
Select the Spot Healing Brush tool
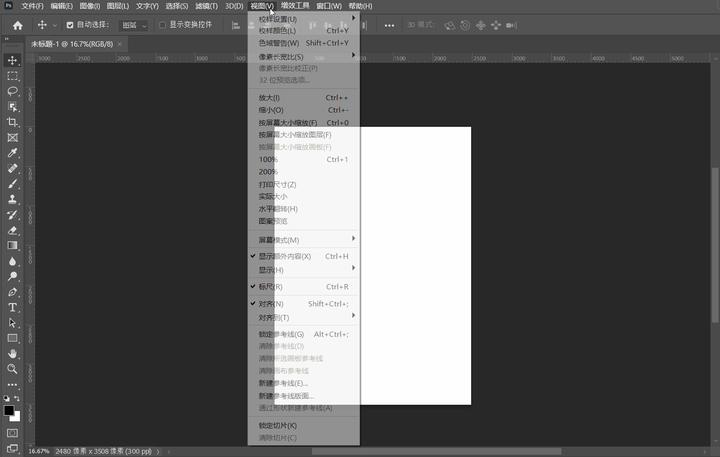(12, 169)
